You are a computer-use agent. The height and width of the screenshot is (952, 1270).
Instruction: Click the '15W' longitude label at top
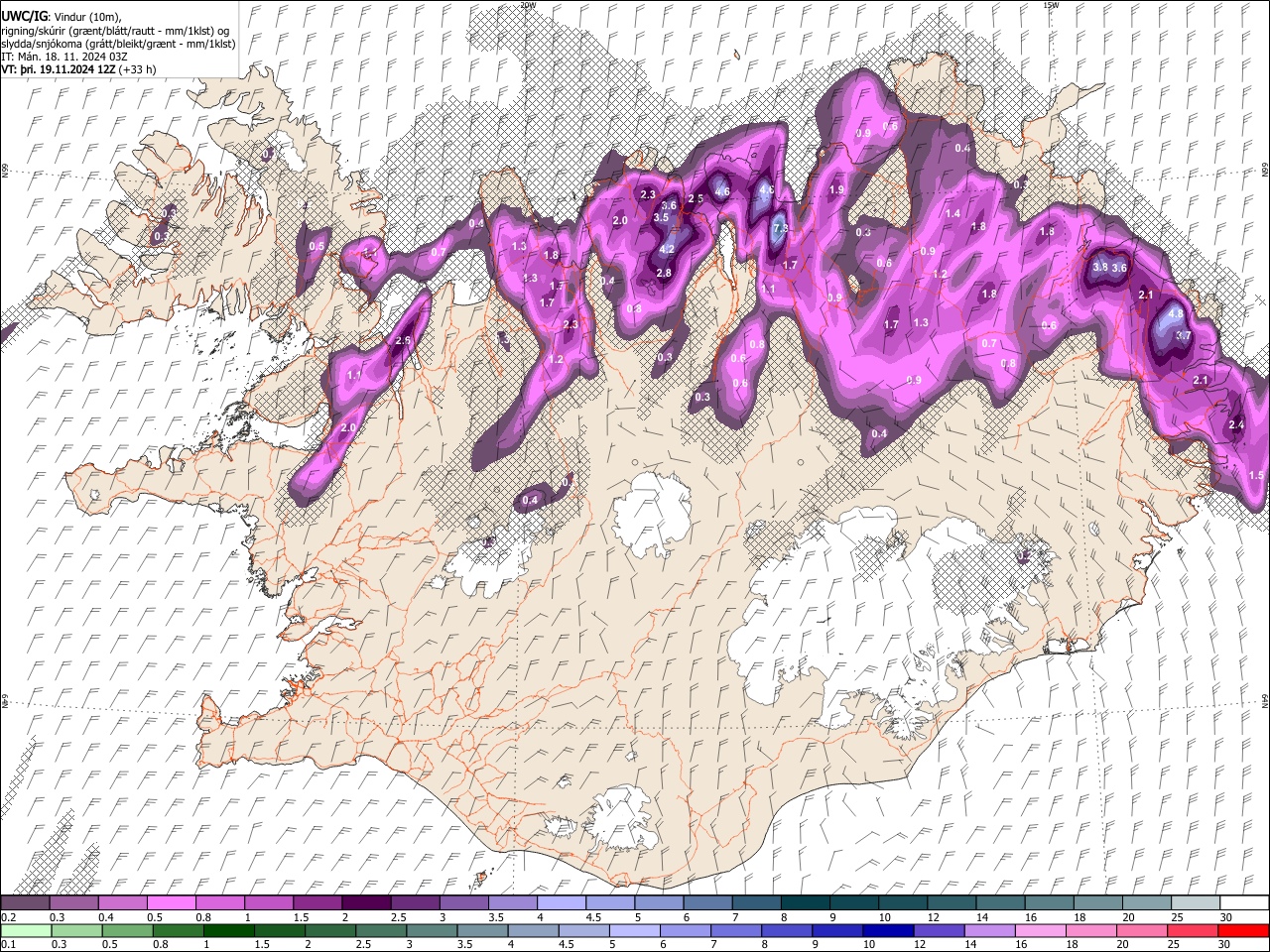(x=1050, y=5)
